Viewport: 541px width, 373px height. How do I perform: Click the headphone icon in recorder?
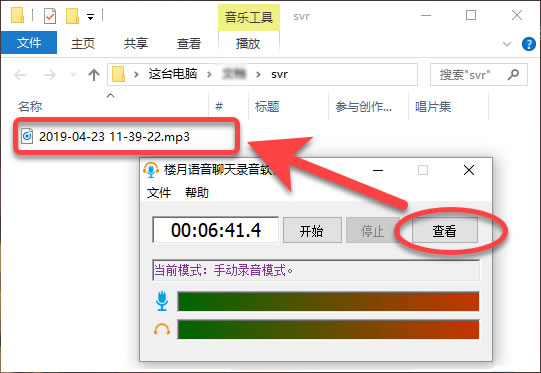click(162, 329)
